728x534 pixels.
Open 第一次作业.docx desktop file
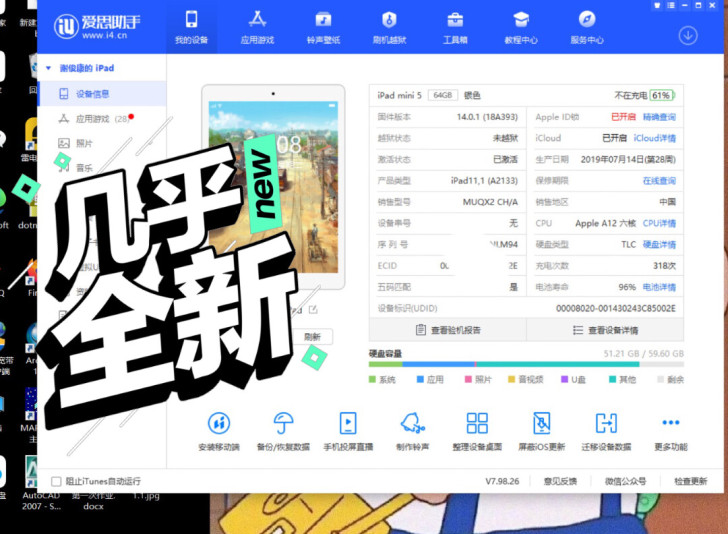pos(93,501)
